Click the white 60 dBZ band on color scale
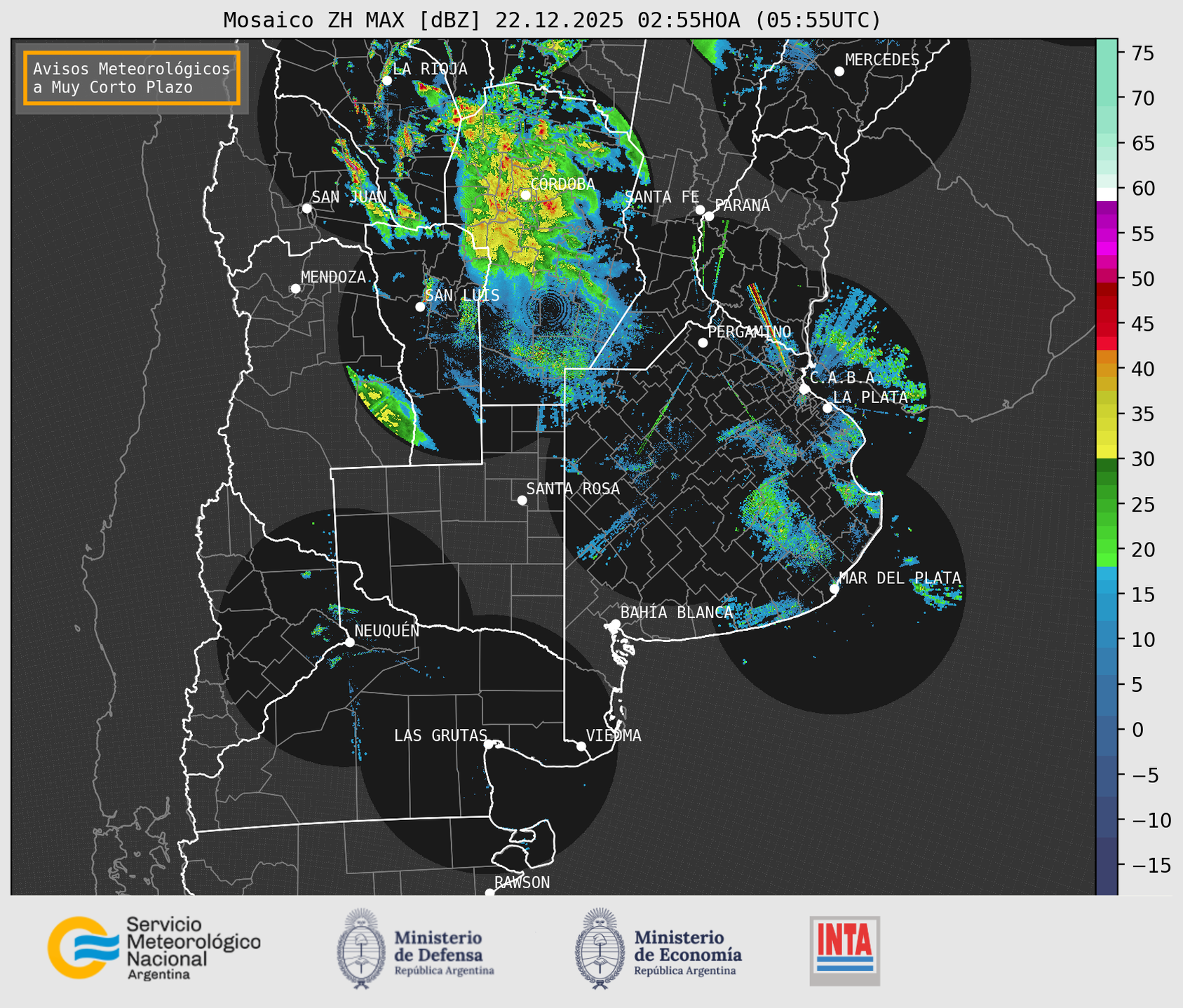The height and width of the screenshot is (1008, 1183). pos(1107,194)
